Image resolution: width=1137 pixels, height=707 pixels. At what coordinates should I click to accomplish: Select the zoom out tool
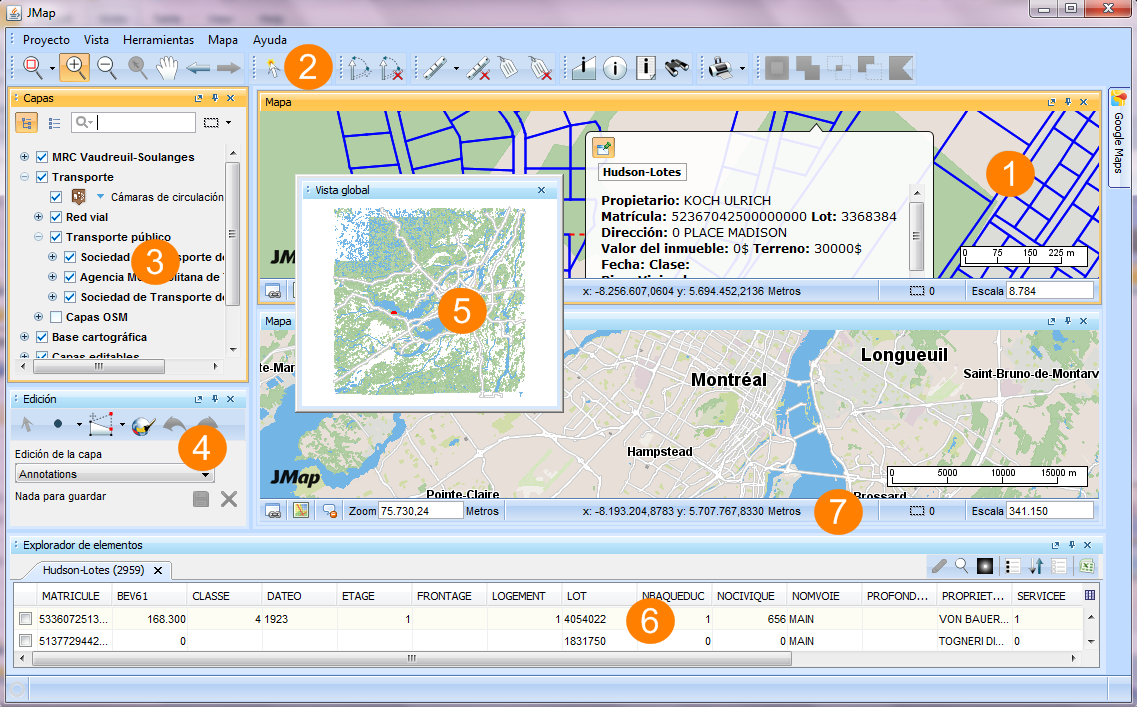[x=107, y=67]
